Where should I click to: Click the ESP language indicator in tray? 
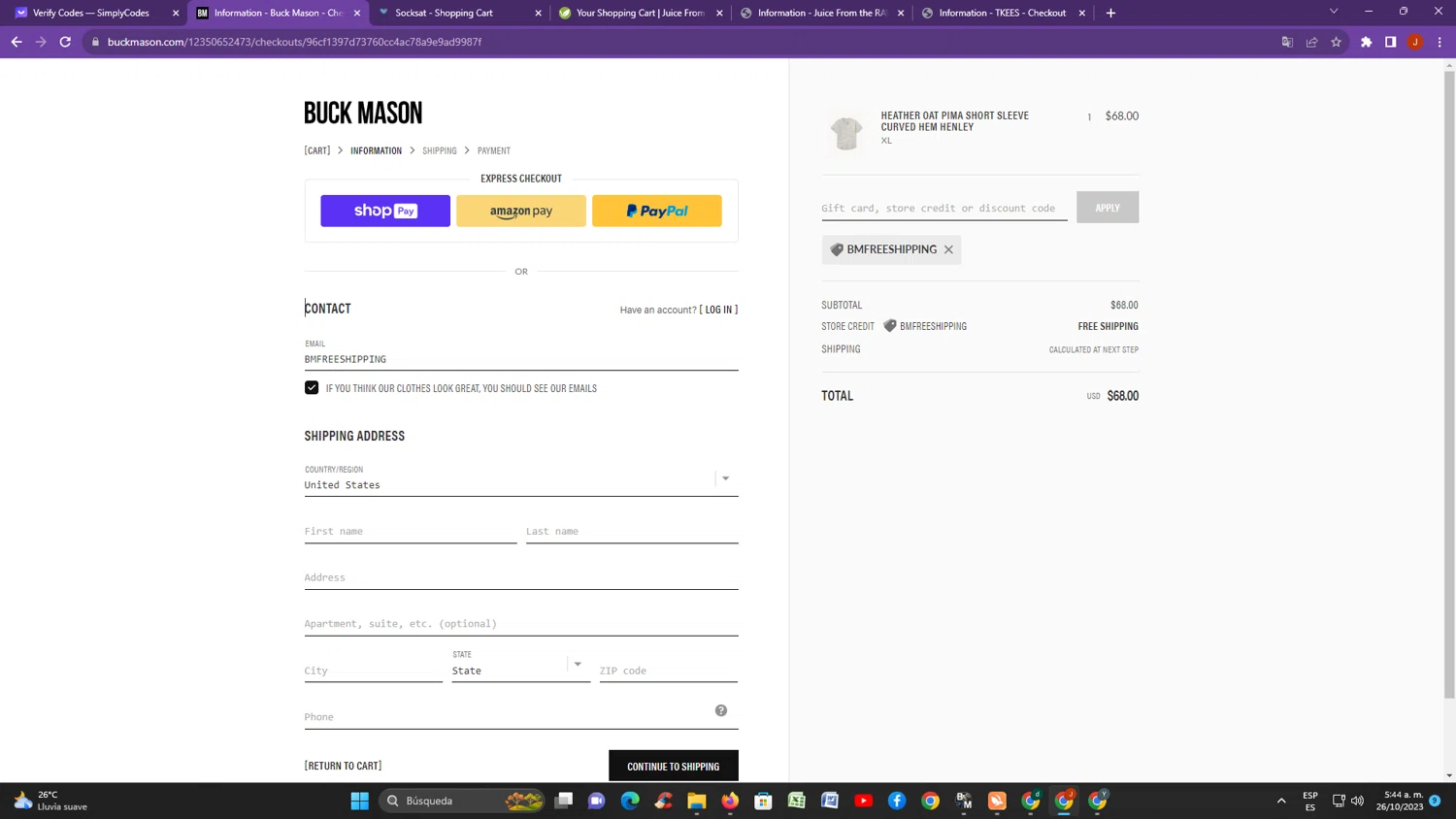click(1310, 801)
